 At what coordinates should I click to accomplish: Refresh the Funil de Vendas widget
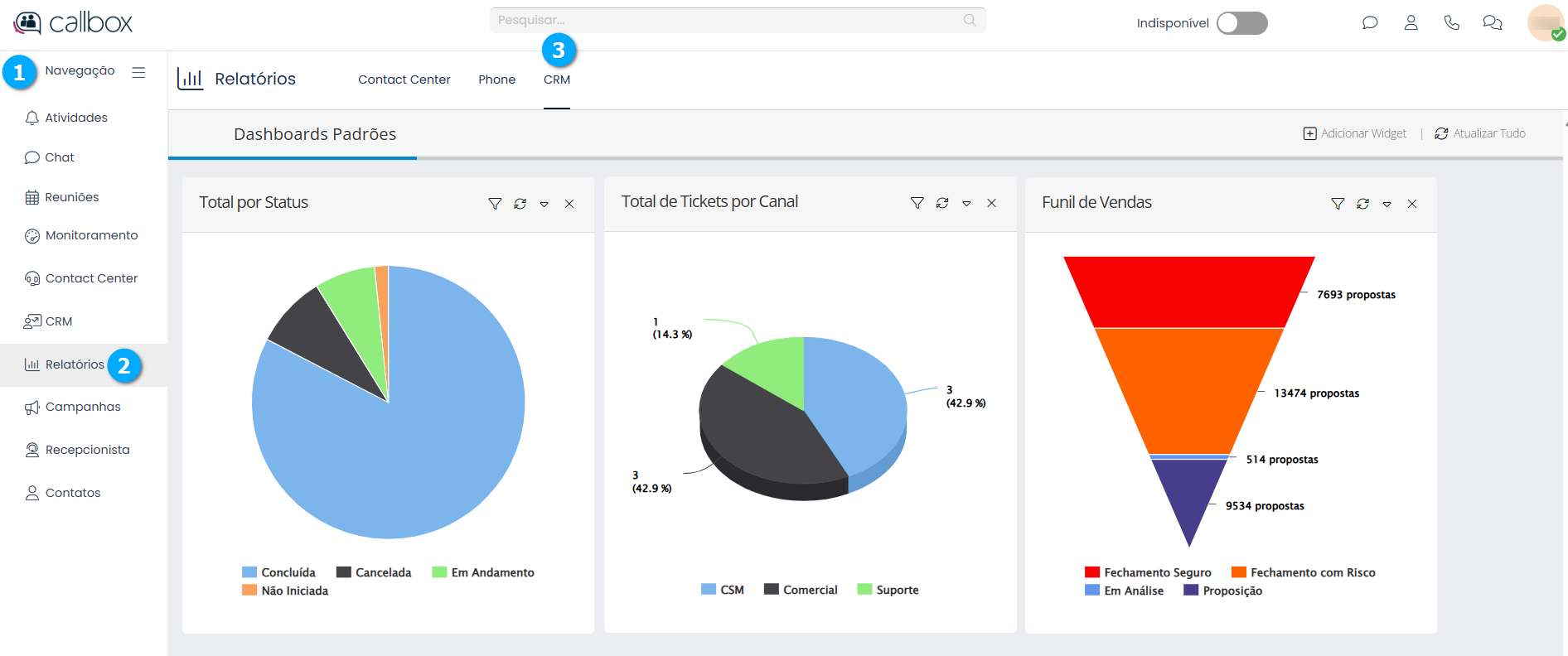click(1362, 204)
